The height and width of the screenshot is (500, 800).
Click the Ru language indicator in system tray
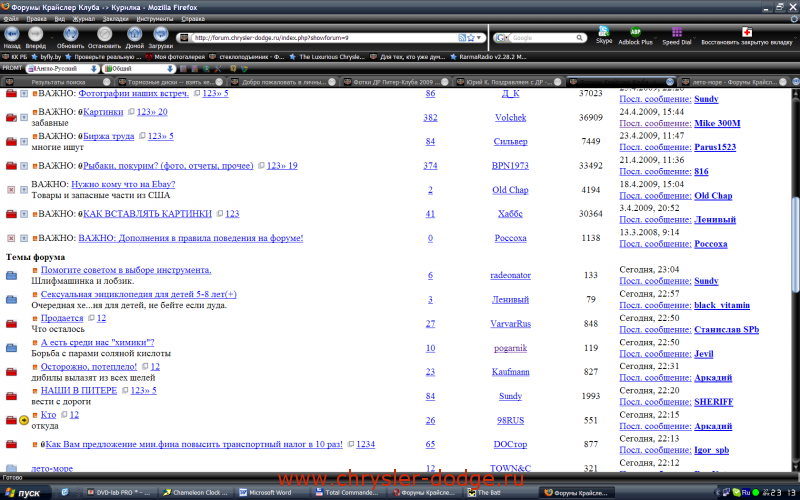tap(745, 493)
